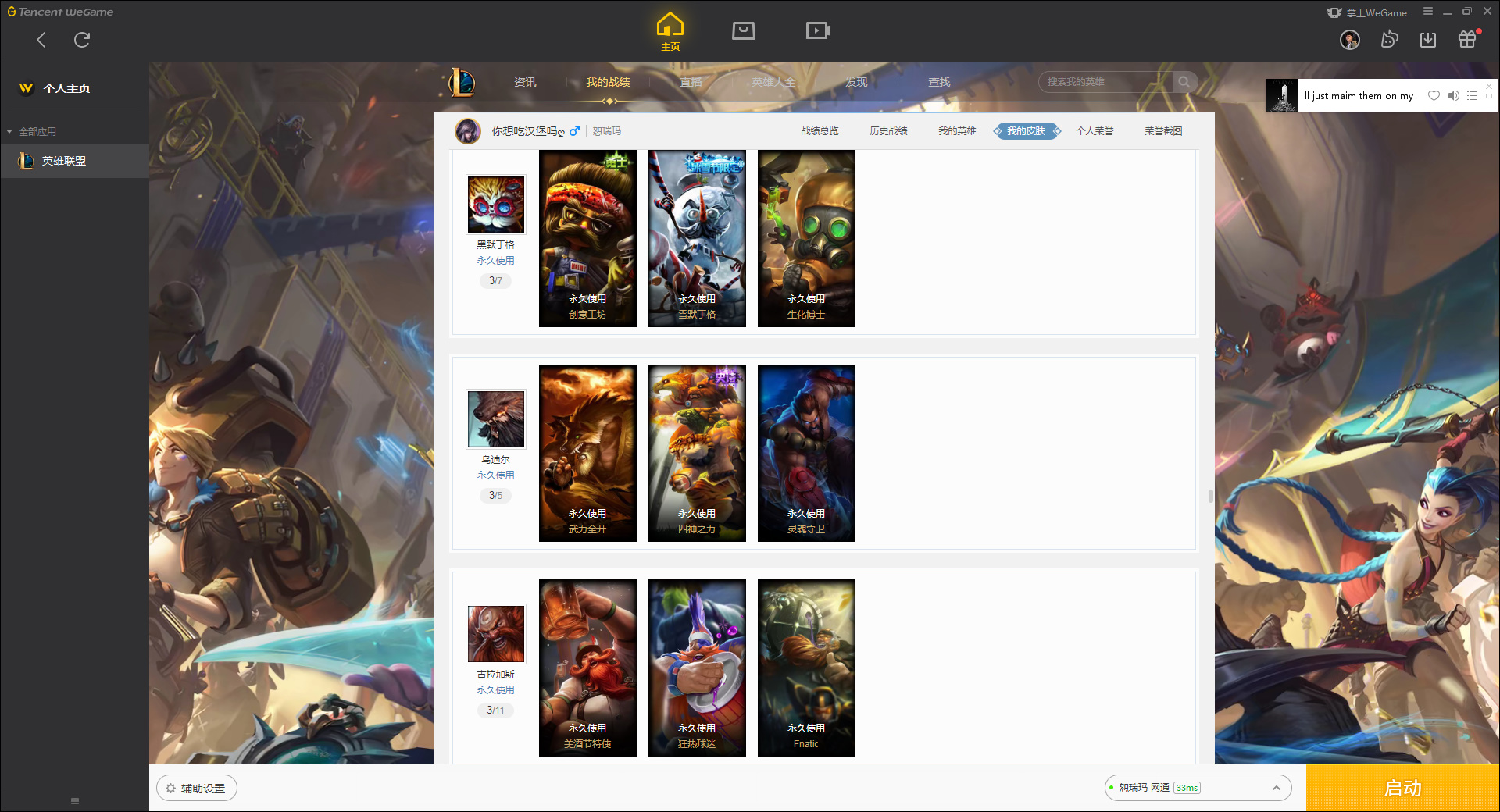
Task: Open the hamburger menu in title bar
Action: 1428,12
